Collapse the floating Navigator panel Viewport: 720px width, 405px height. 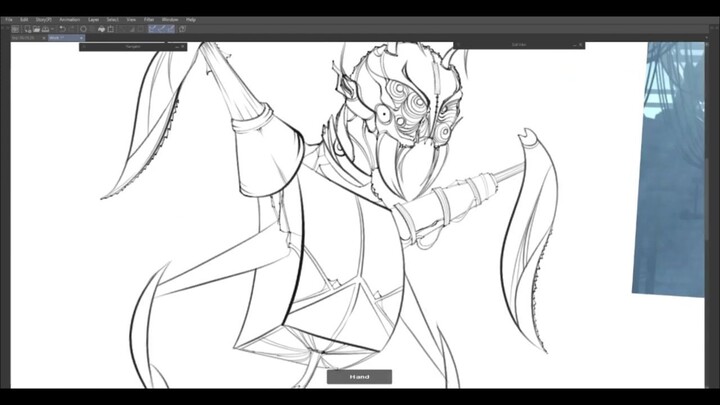point(177,46)
